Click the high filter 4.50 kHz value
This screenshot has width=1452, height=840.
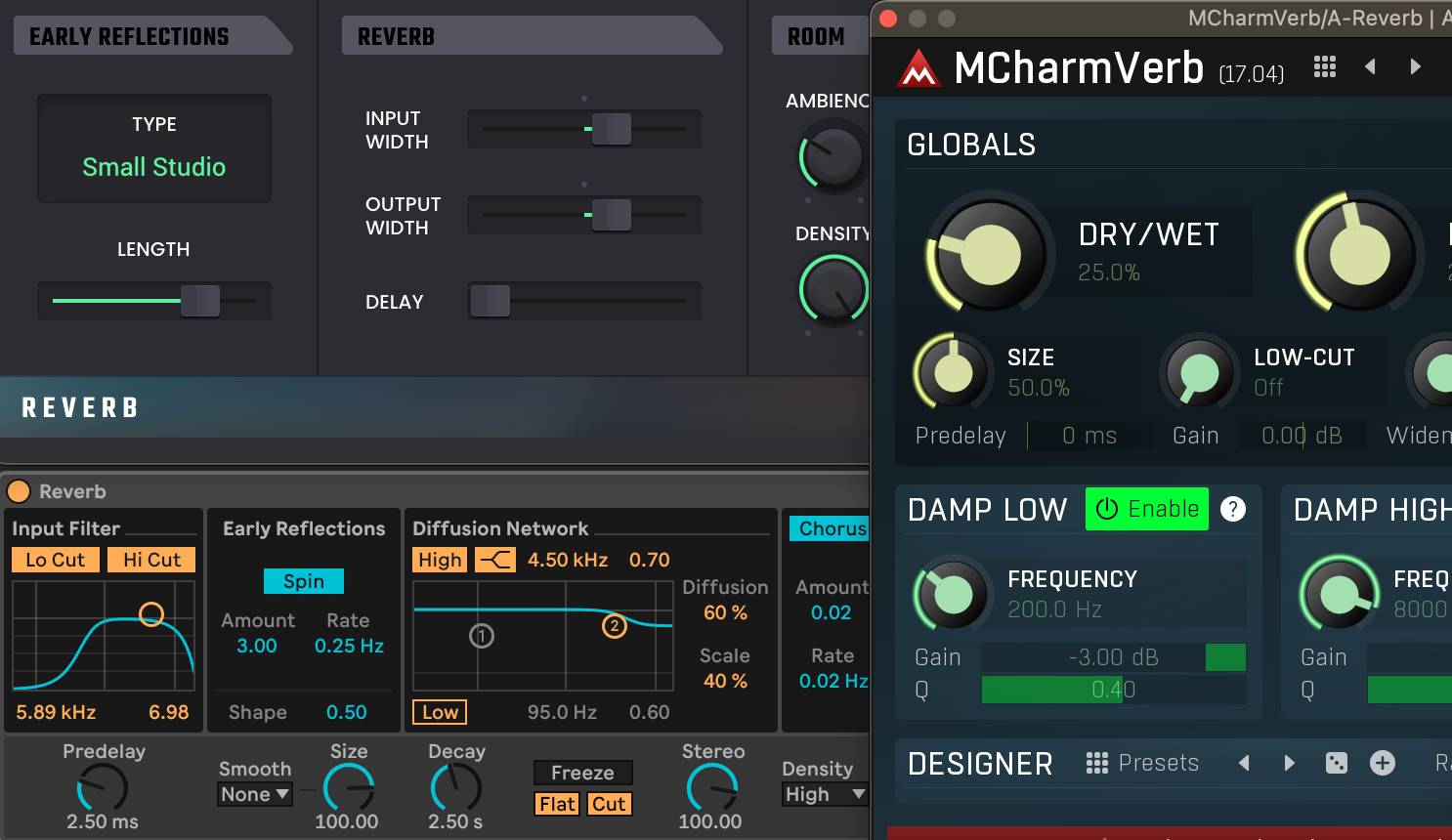point(568,560)
